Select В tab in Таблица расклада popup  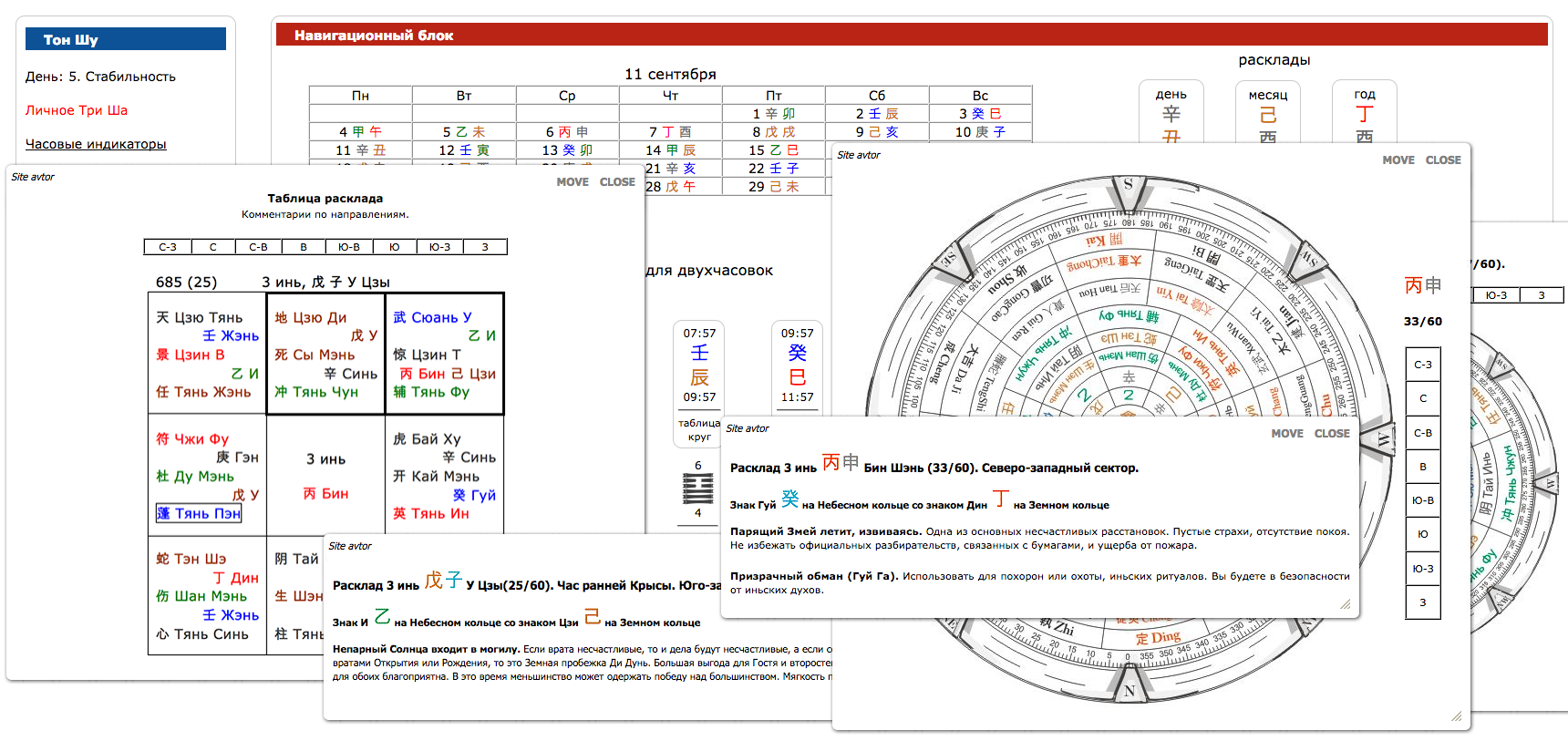(304, 247)
